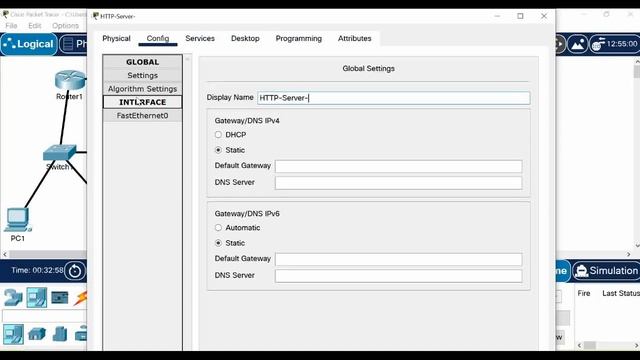Switch to the Programming tab
The width and height of the screenshot is (640, 360).
pos(299,38)
